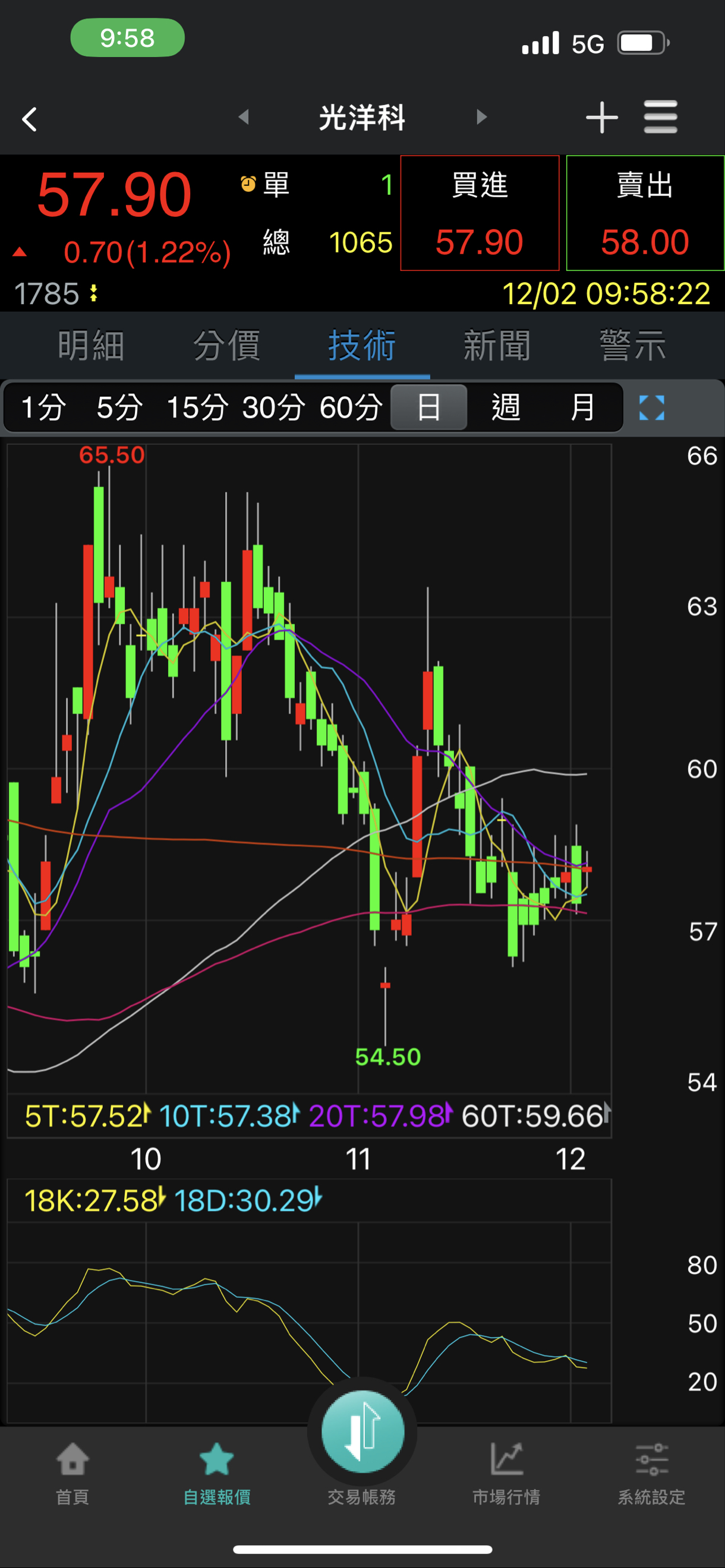Select the 1分 chart interval

click(43, 407)
